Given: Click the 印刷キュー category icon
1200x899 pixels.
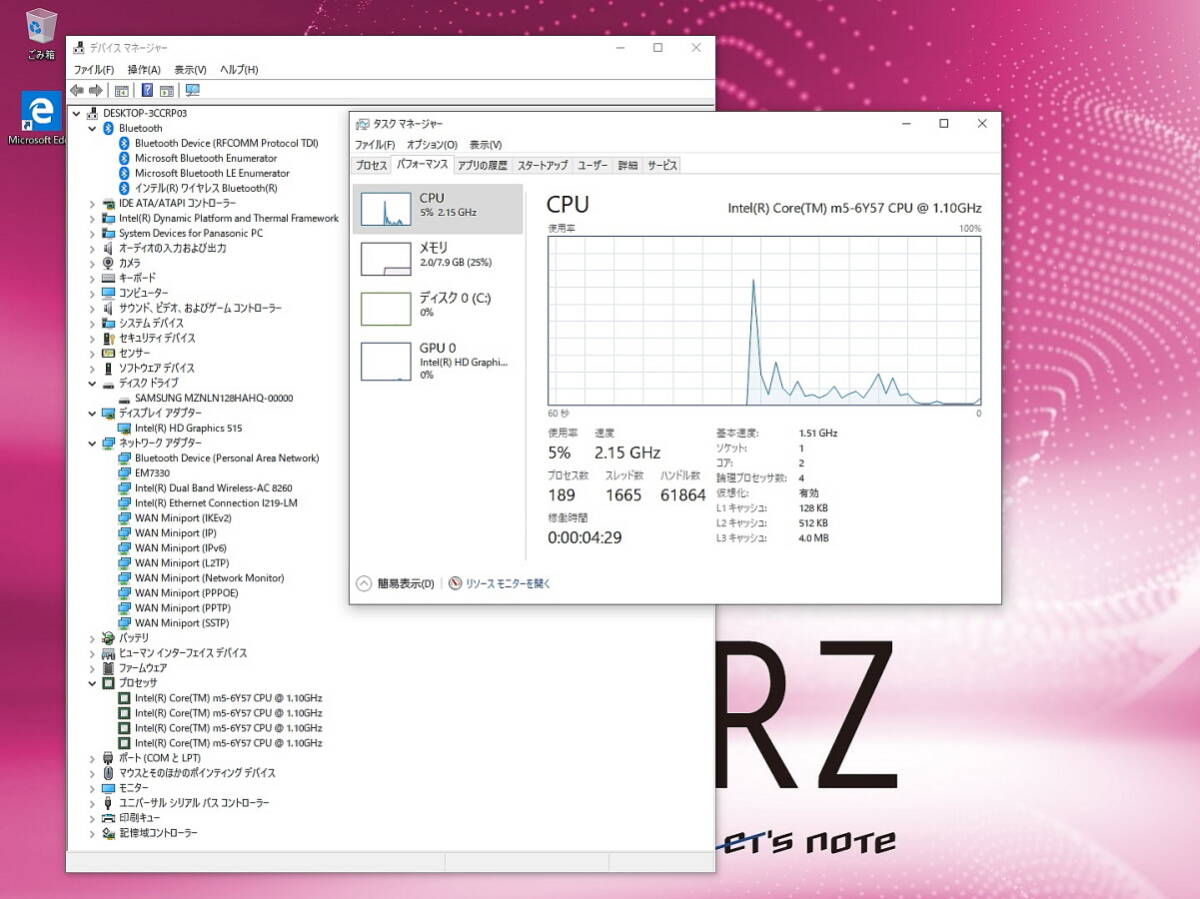Looking at the screenshot, I should click(x=109, y=818).
